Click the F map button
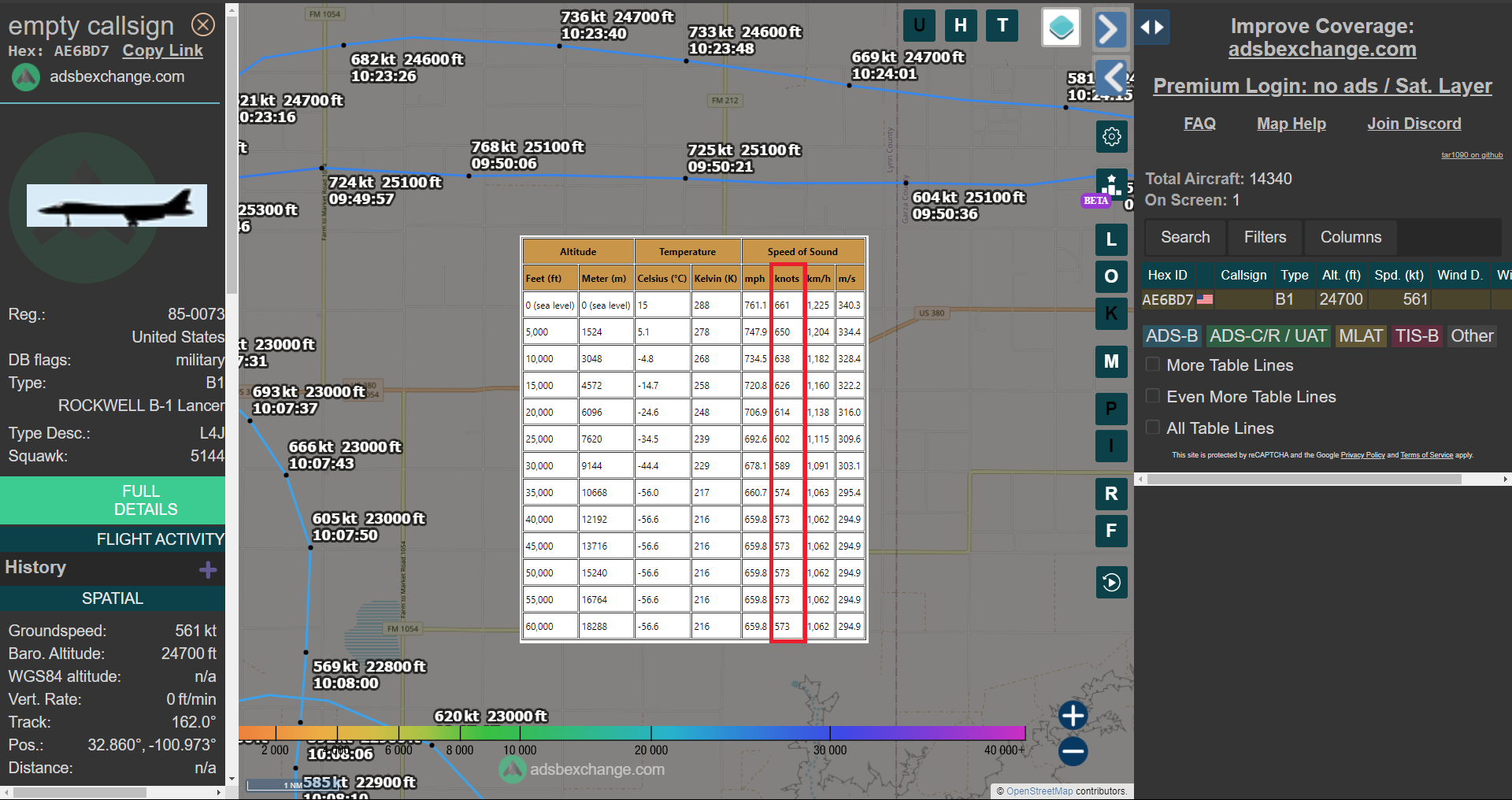 (x=1111, y=531)
